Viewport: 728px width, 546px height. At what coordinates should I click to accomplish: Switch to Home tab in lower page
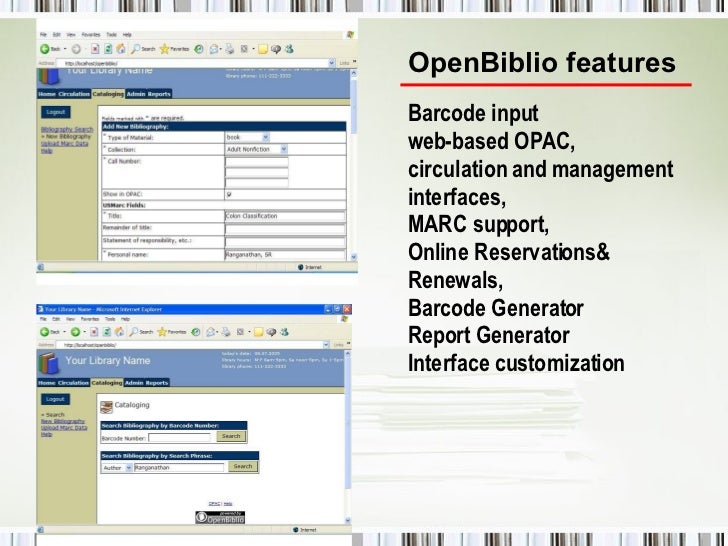(x=46, y=383)
